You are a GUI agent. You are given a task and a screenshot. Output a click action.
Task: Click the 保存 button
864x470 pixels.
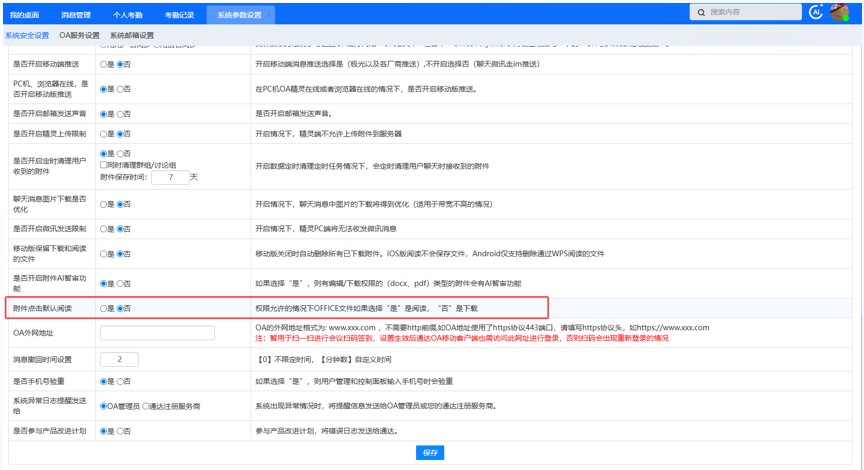pyautogui.click(x=430, y=453)
